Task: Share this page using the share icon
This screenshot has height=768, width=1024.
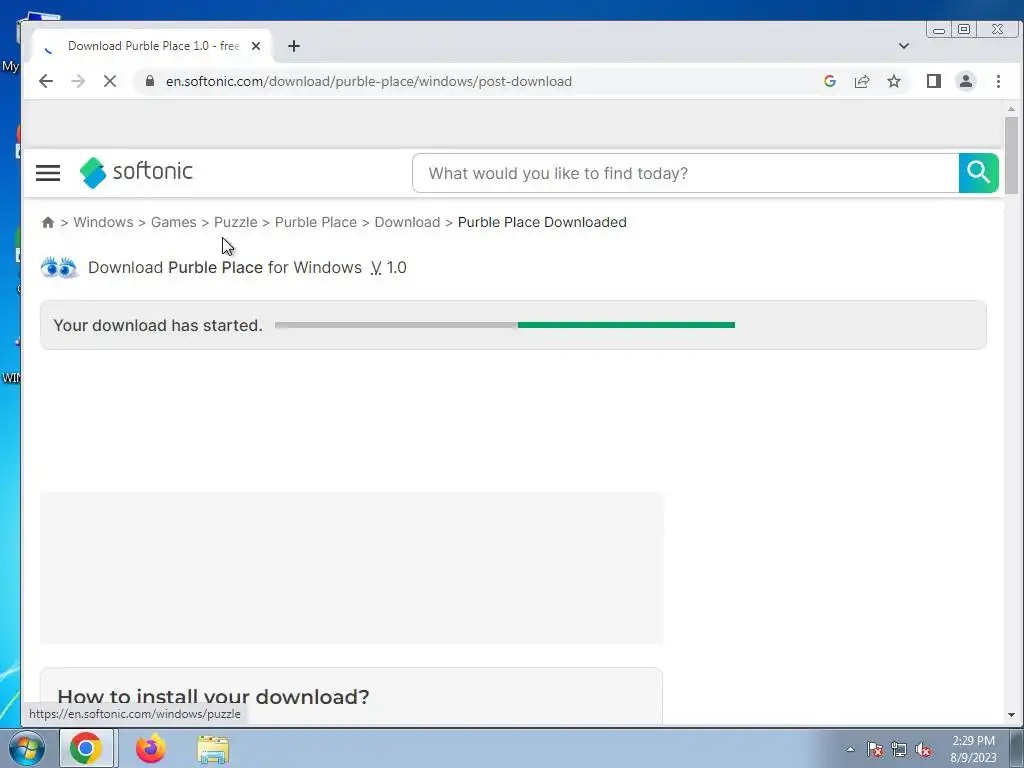Action: click(x=862, y=81)
